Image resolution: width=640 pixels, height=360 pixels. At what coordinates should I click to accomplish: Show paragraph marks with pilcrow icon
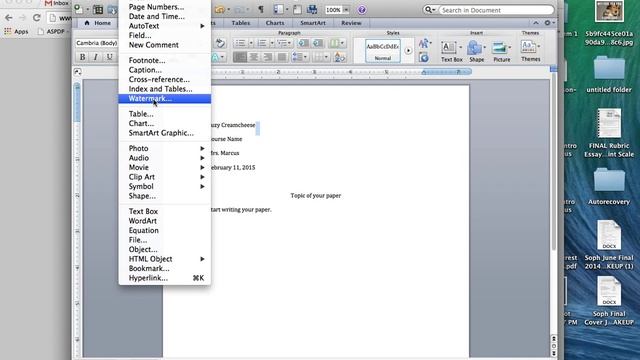coord(261,9)
